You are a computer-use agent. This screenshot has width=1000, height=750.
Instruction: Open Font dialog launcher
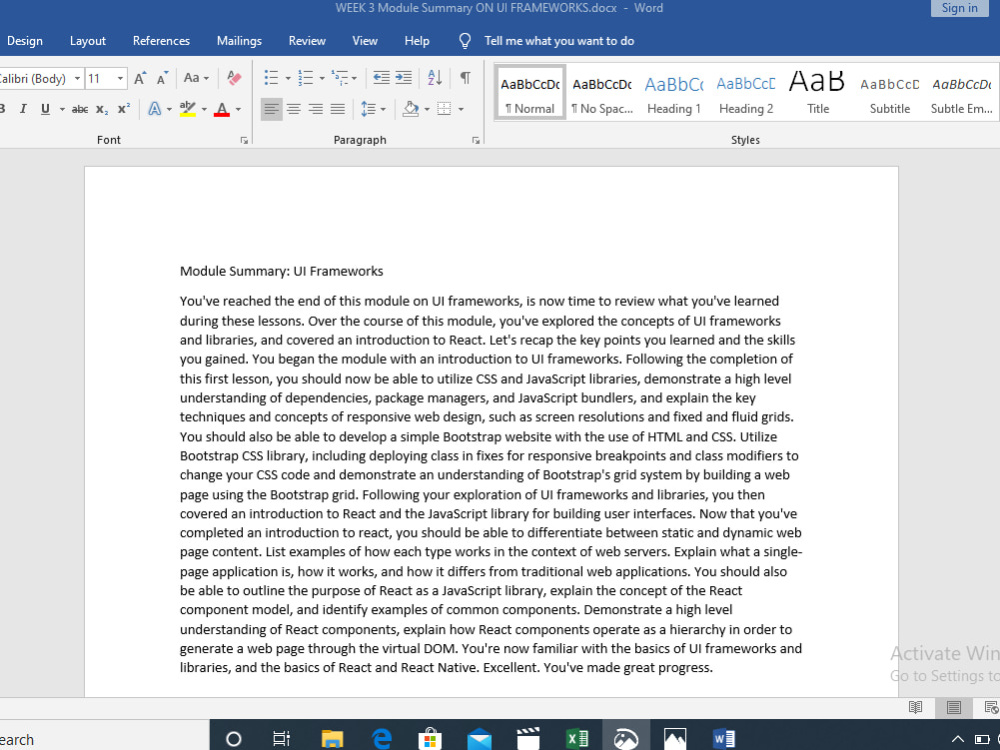click(x=244, y=140)
